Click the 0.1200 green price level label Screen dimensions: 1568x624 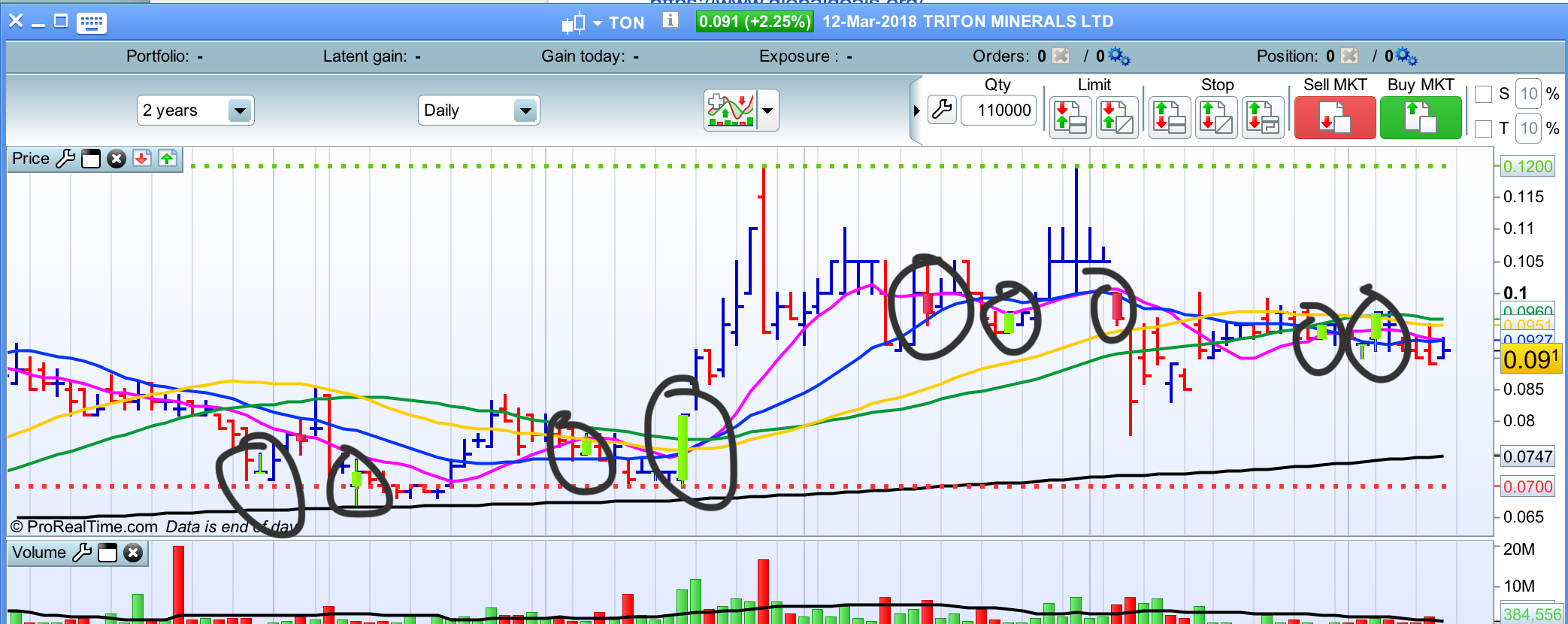click(x=1527, y=166)
